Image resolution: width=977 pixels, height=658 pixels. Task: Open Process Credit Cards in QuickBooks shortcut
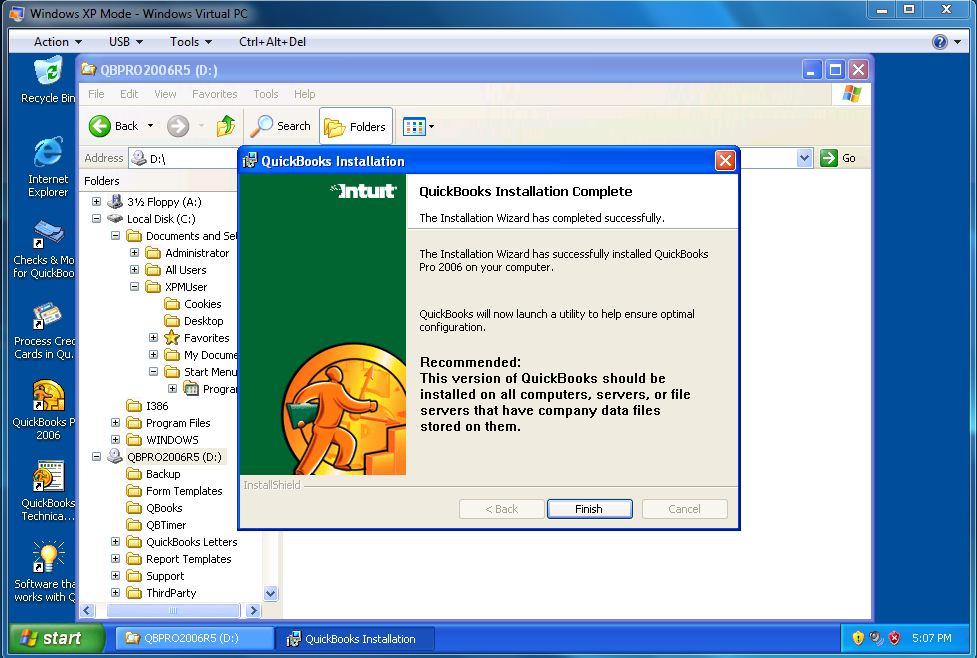coord(45,330)
